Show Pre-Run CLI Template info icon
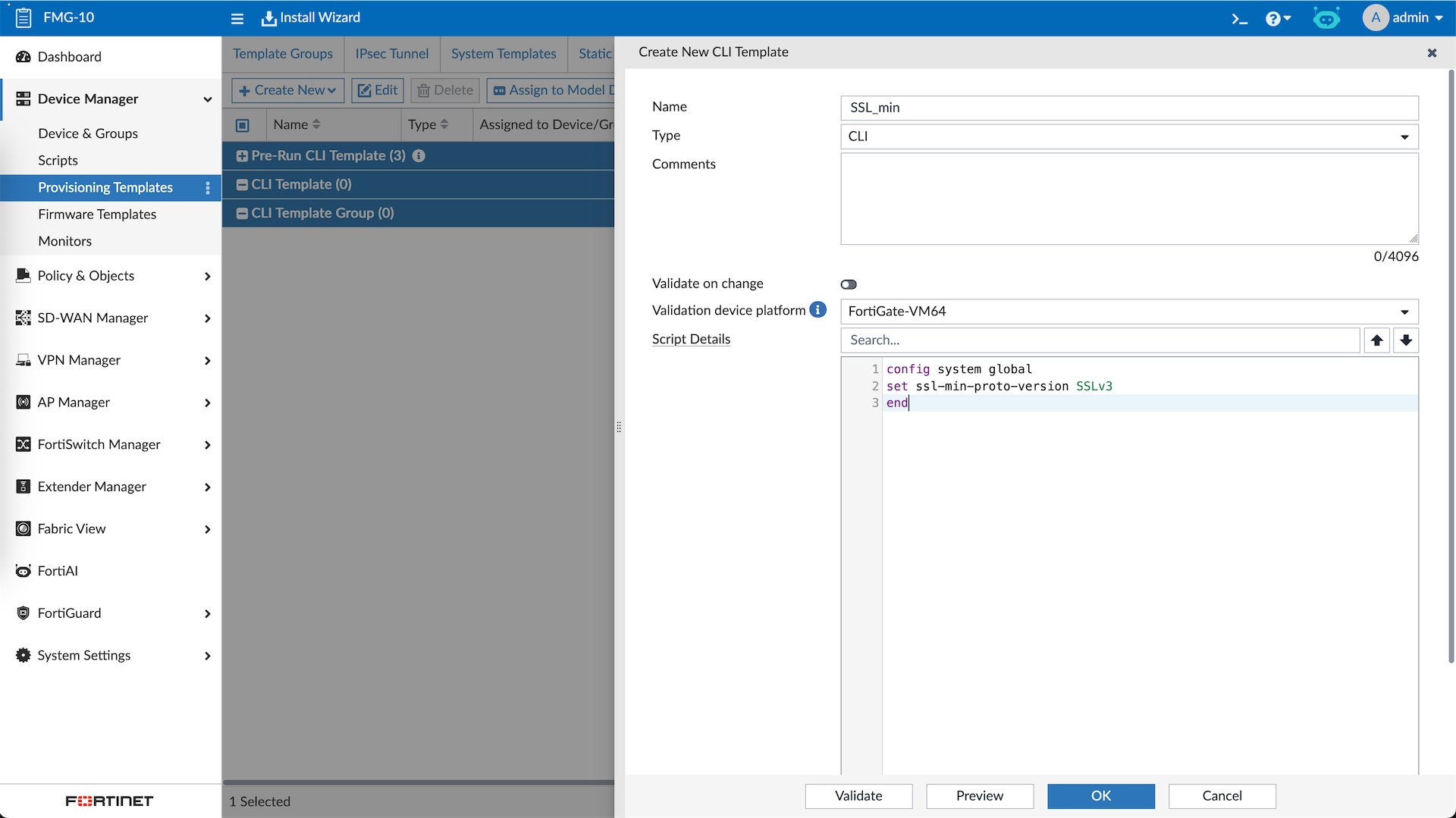Image resolution: width=1456 pixels, height=818 pixels. [419, 155]
